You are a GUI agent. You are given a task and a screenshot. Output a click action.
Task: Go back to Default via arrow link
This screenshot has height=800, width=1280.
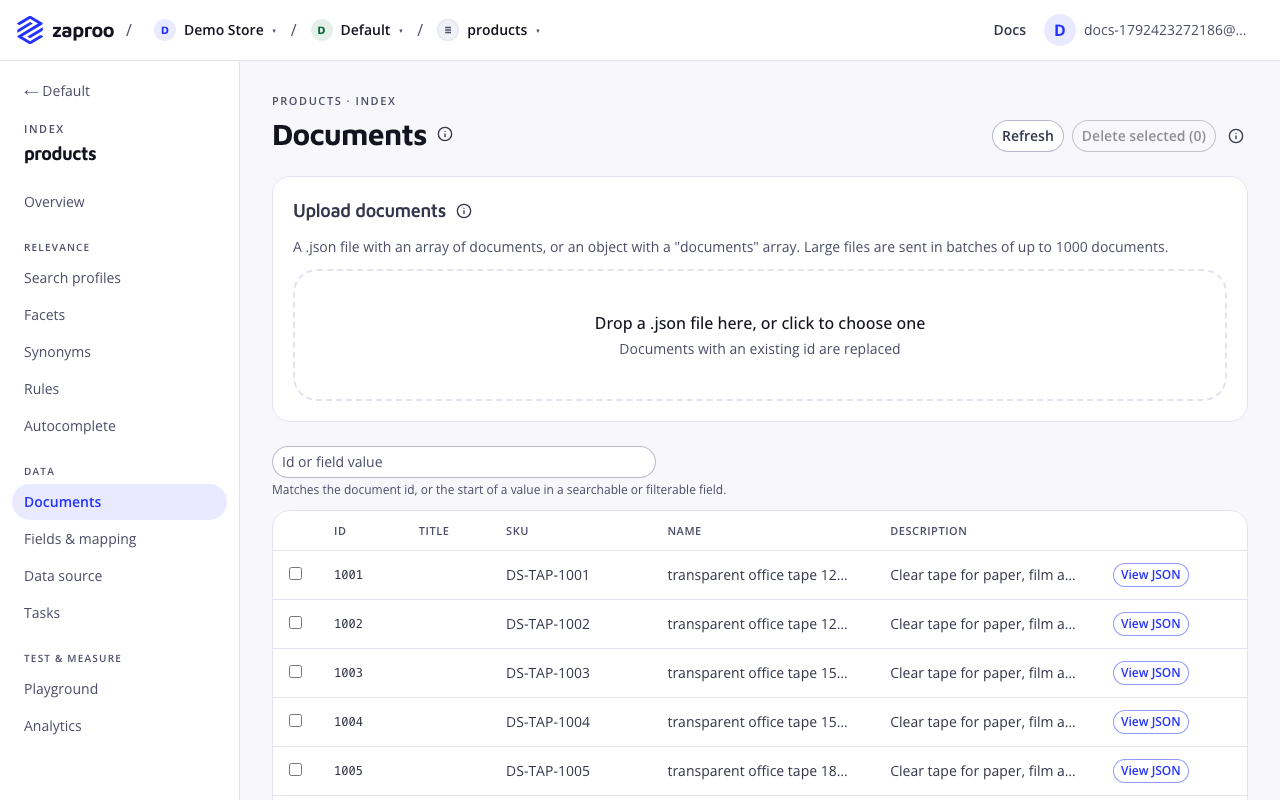click(x=57, y=91)
